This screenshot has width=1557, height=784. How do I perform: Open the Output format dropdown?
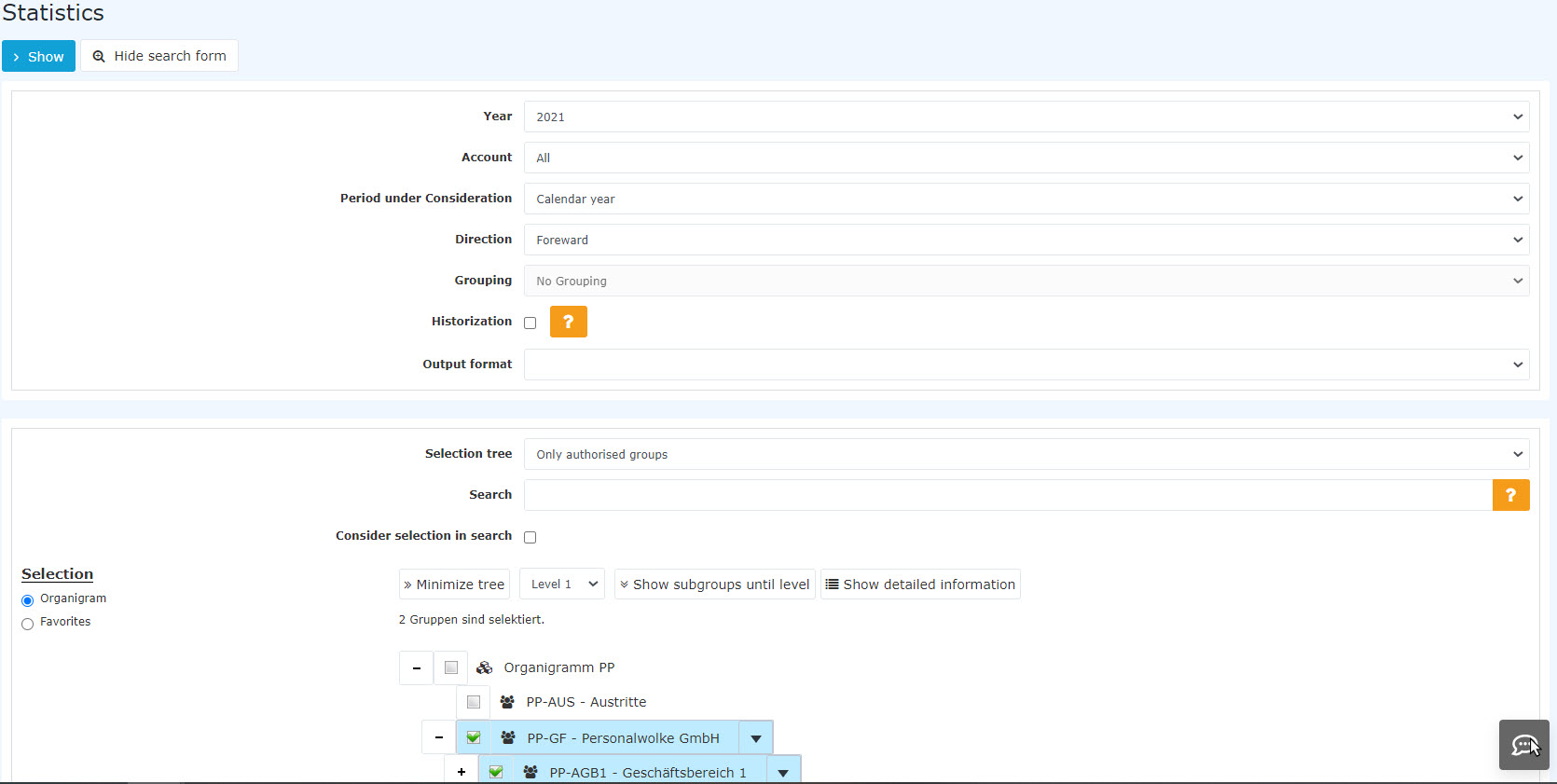click(x=1027, y=364)
